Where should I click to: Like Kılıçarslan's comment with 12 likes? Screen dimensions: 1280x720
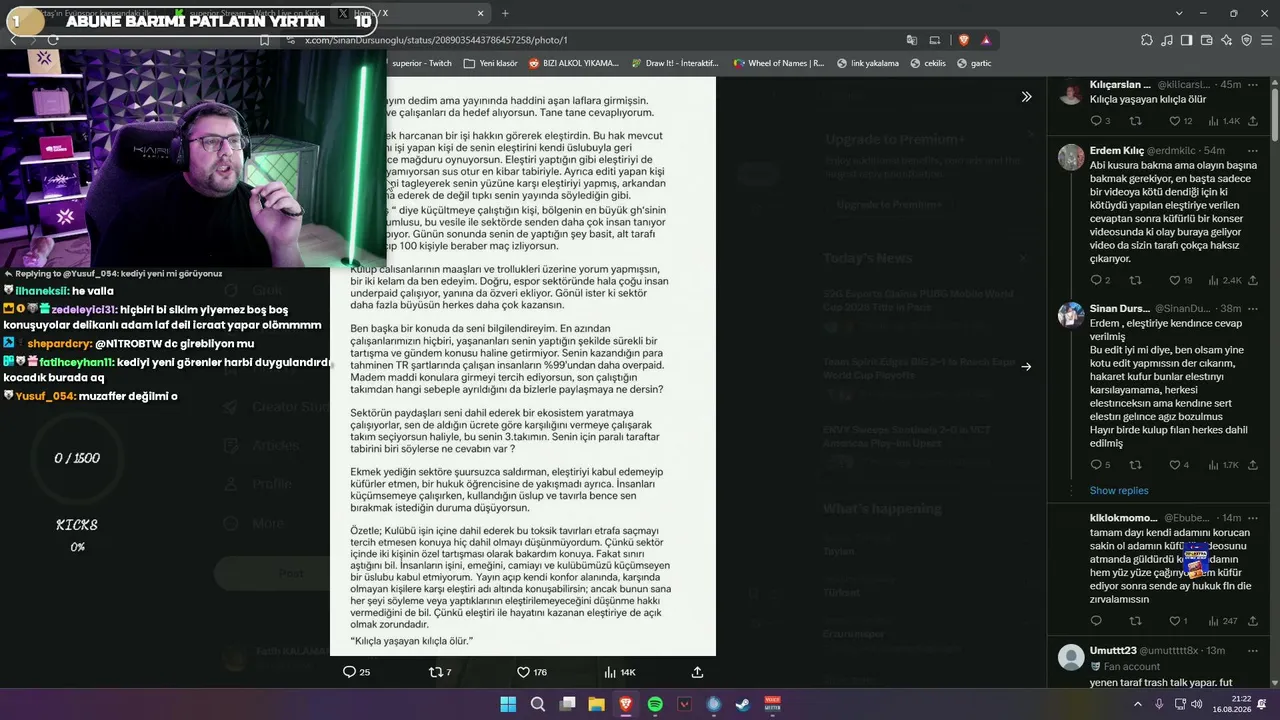tap(1180, 121)
